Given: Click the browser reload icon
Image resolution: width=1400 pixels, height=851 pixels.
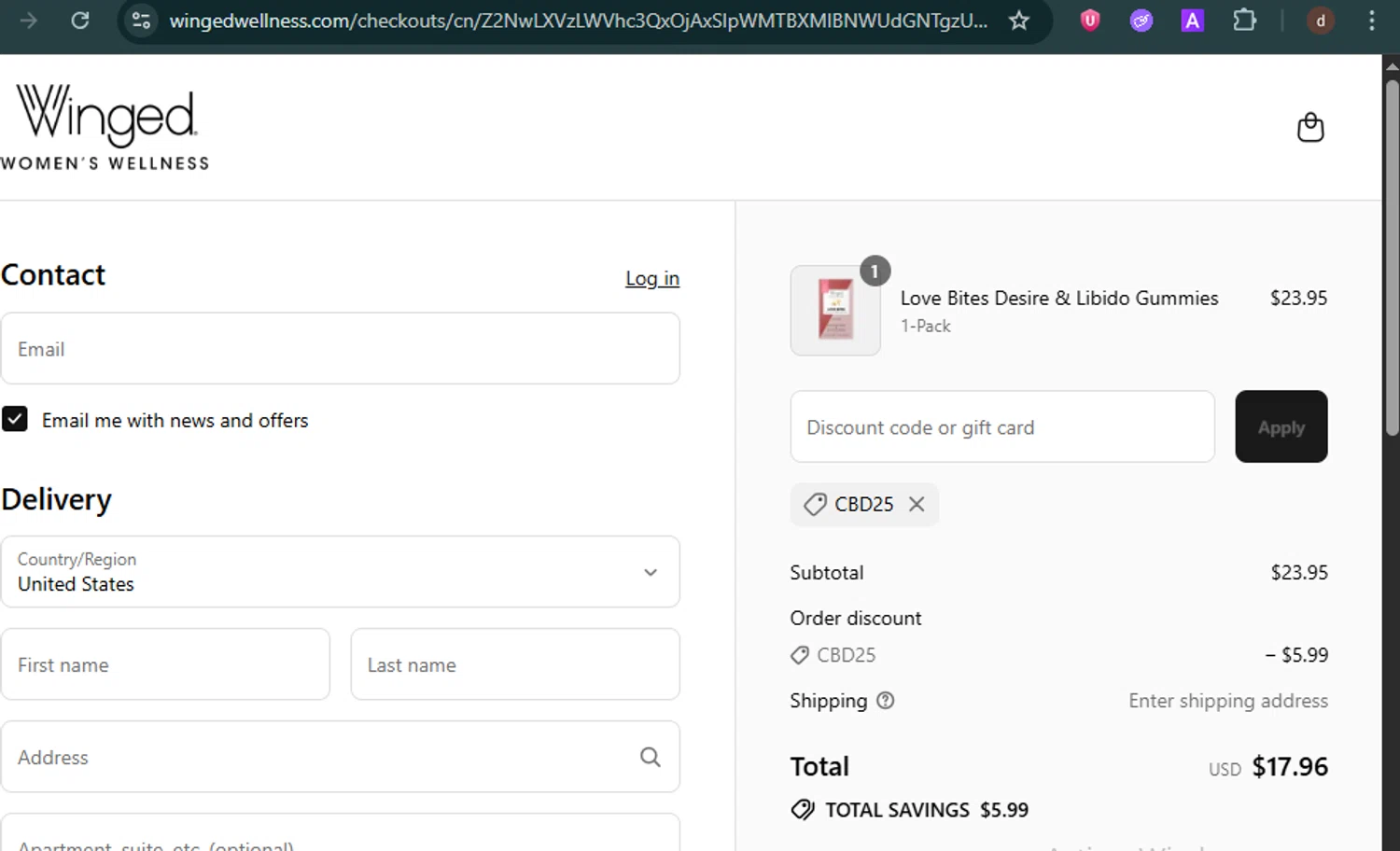Looking at the screenshot, I should 80,20.
